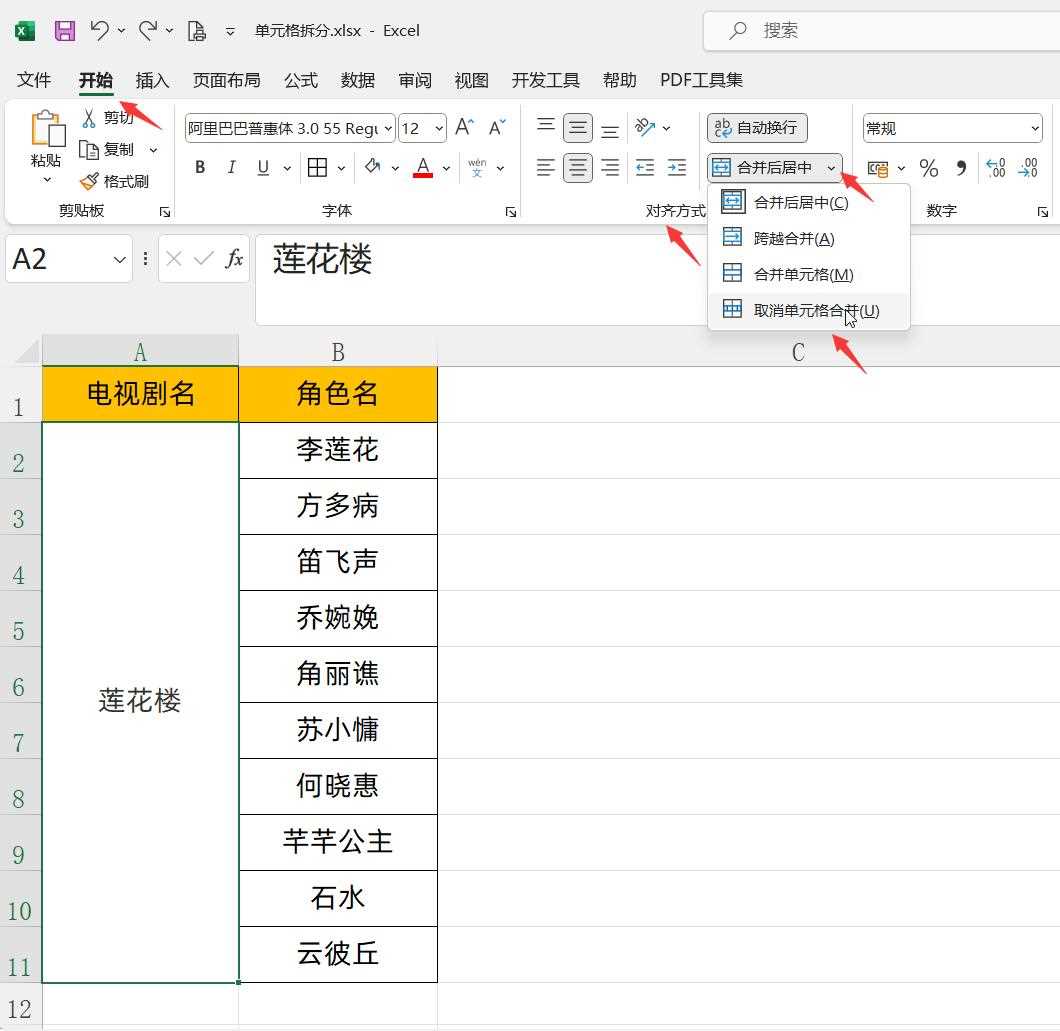
Task: Open the 复制 copy options arrow
Action: click(x=153, y=149)
